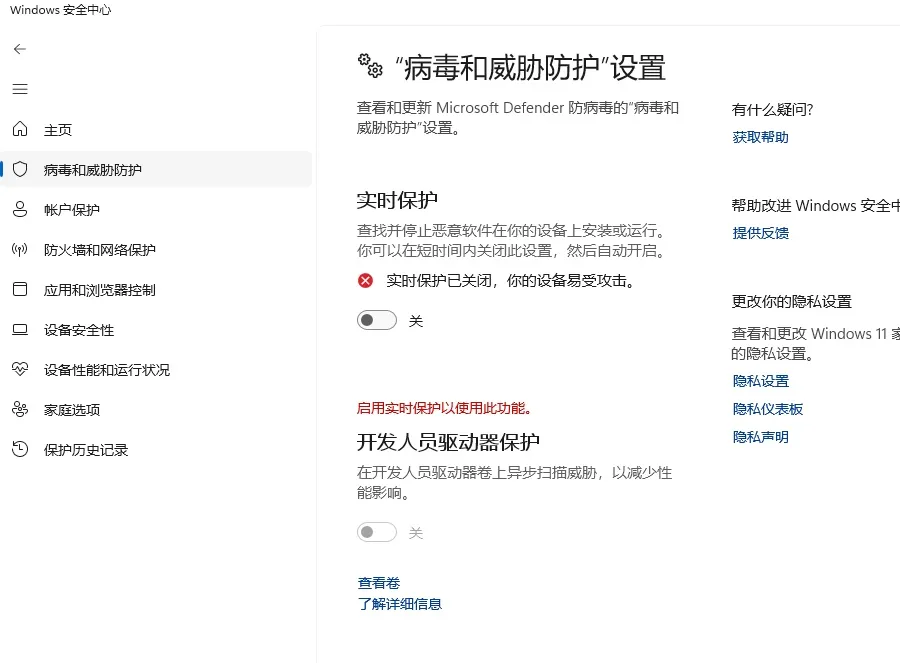This screenshot has height=663, width=900.
Task: Toggle the 开发人员驱动器保护 switch
Action: point(377,533)
